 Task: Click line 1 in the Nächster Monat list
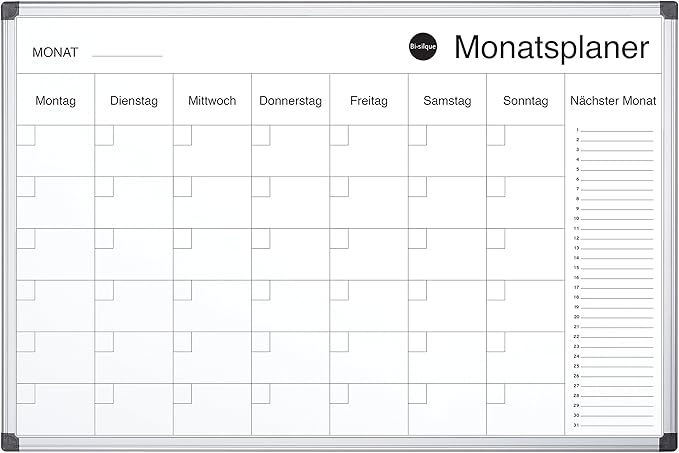(616, 130)
